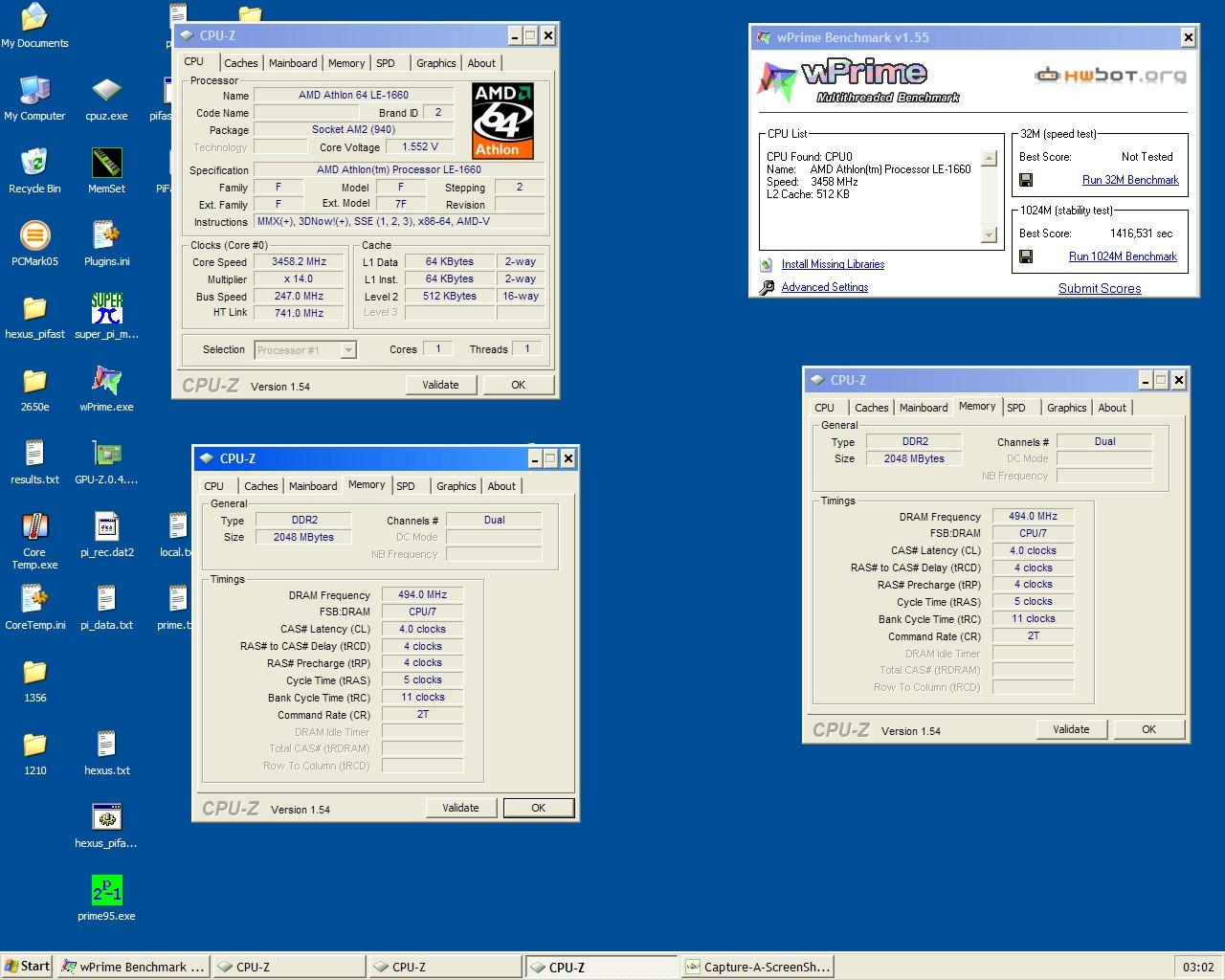The image size is (1225, 980).
Task: Open My Documents desktop icon
Action: (x=34, y=26)
